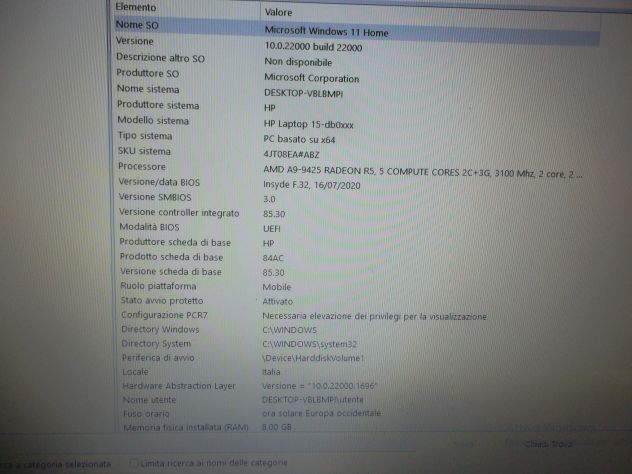Click the Chiudi Trova button
Screen dimensions: 632x474
pyautogui.click(x=548, y=444)
